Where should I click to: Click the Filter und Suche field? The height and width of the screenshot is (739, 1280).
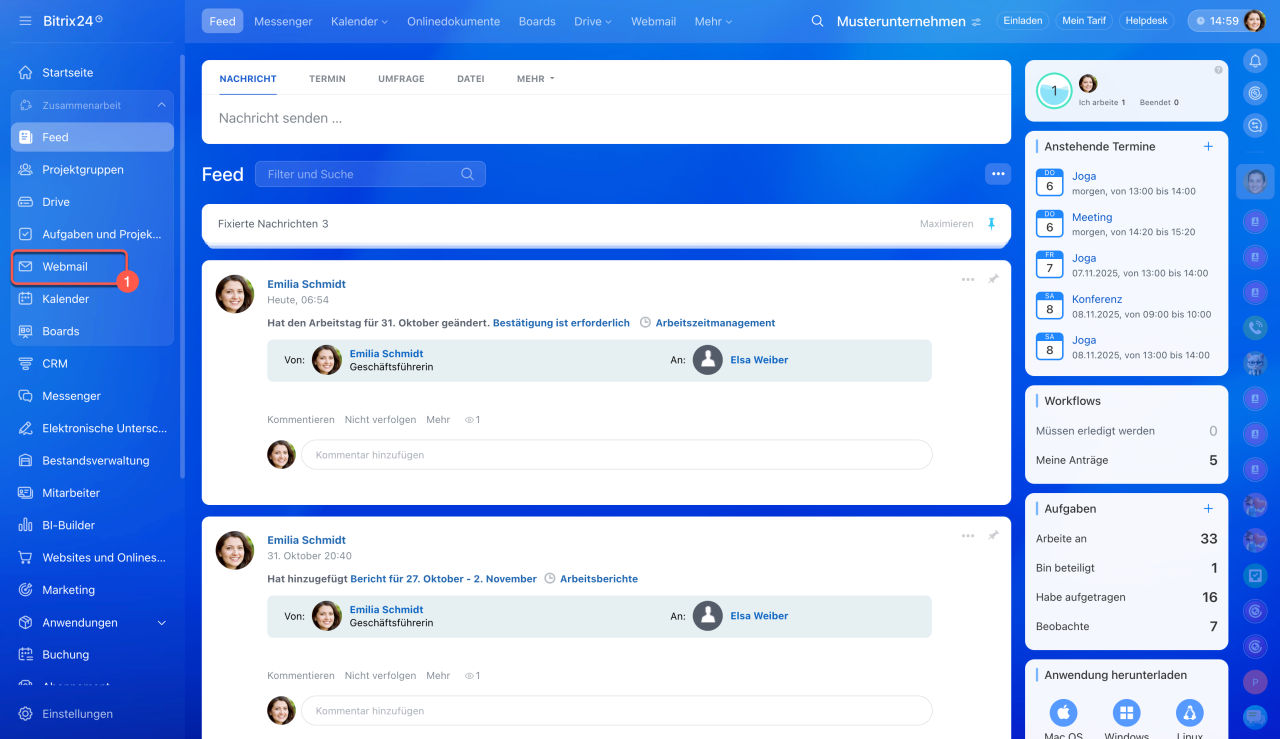pos(360,174)
